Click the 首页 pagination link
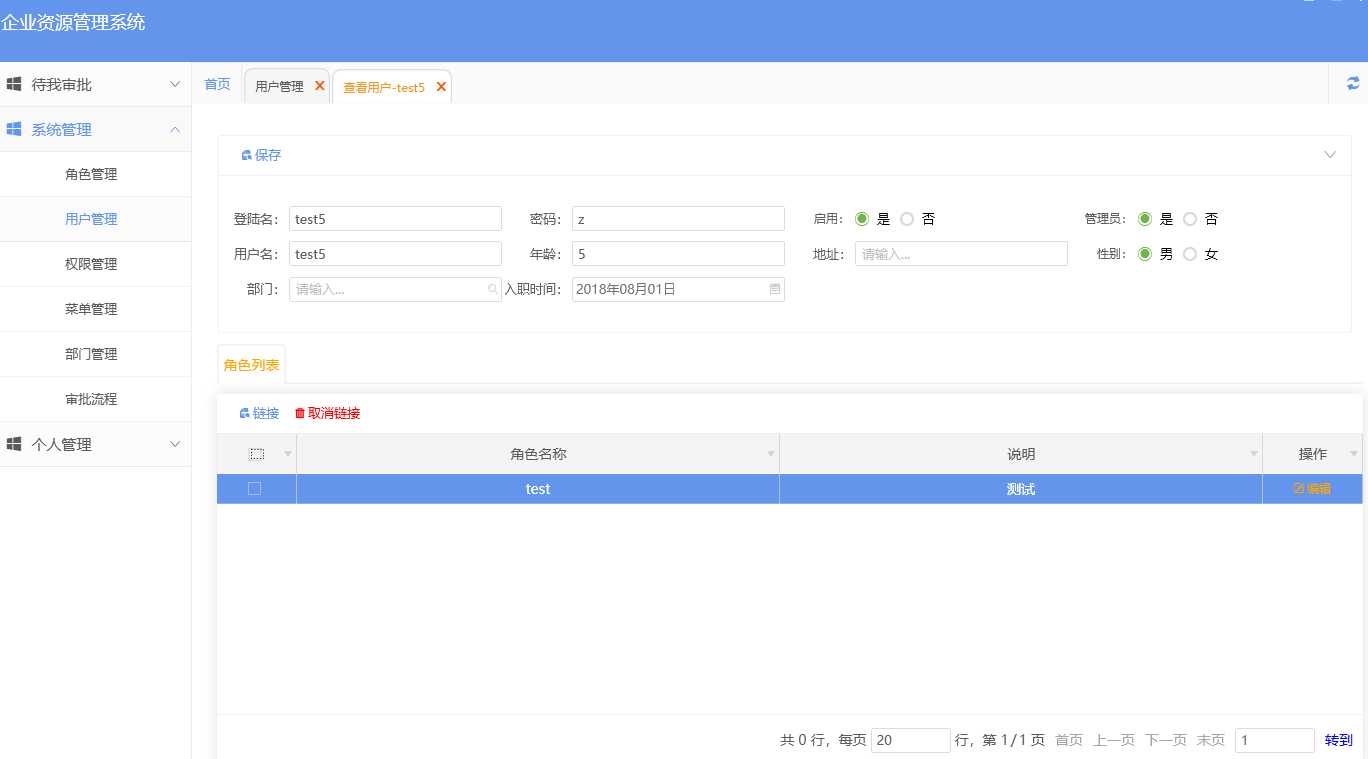This screenshot has height=759, width=1368. (1069, 740)
